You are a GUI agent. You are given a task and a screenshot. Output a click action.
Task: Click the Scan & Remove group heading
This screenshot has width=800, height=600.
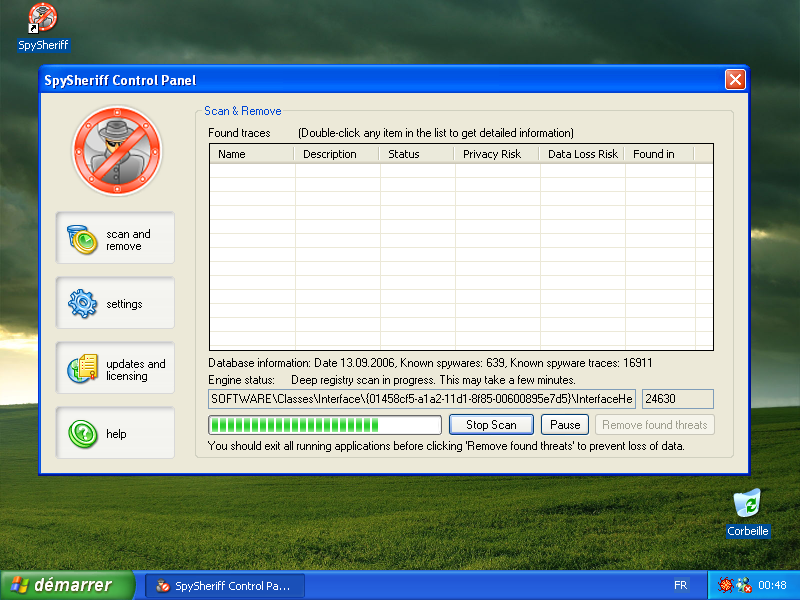click(x=243, y=111)
